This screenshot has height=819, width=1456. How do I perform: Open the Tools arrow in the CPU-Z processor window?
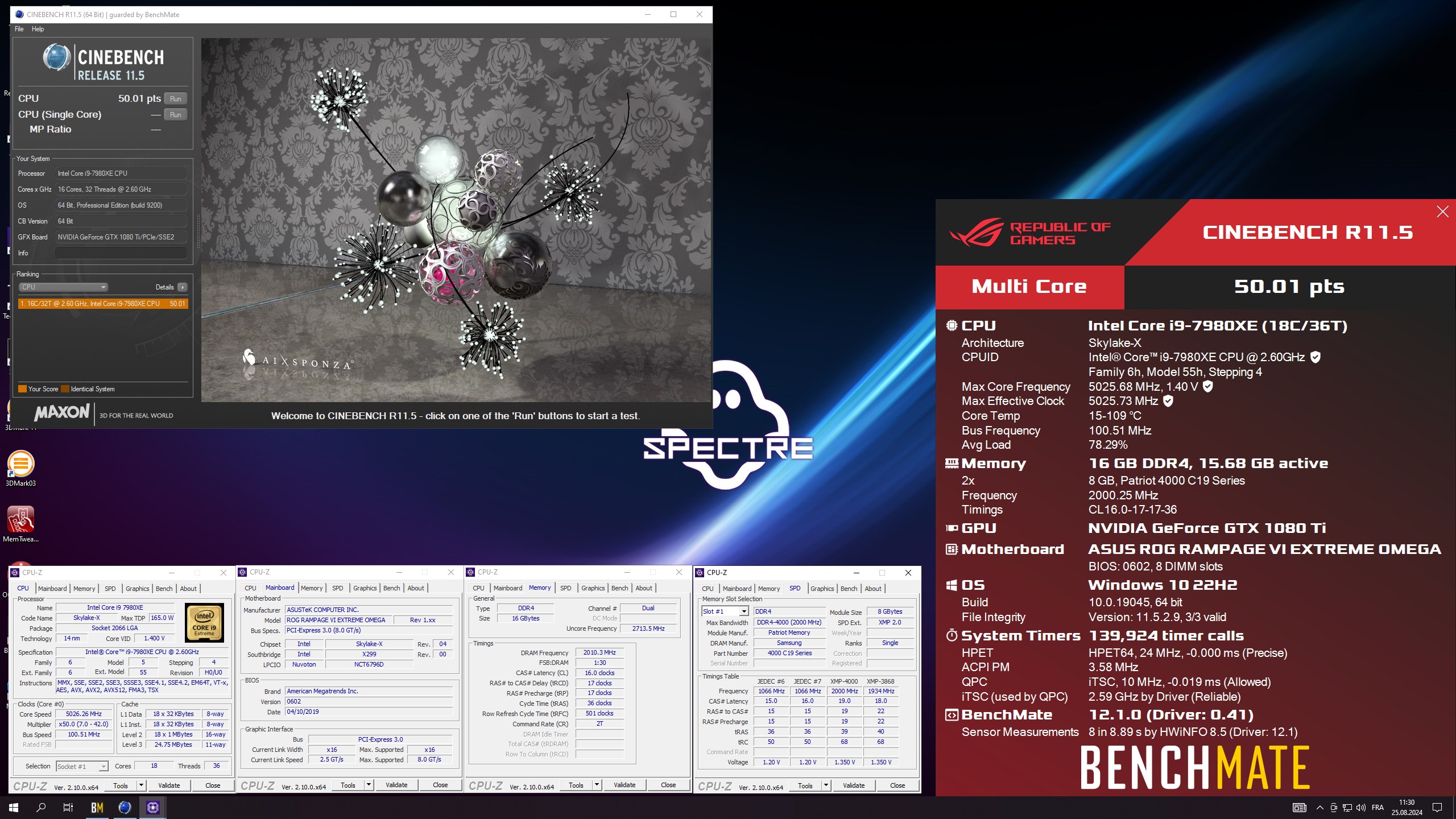[142, 785]
